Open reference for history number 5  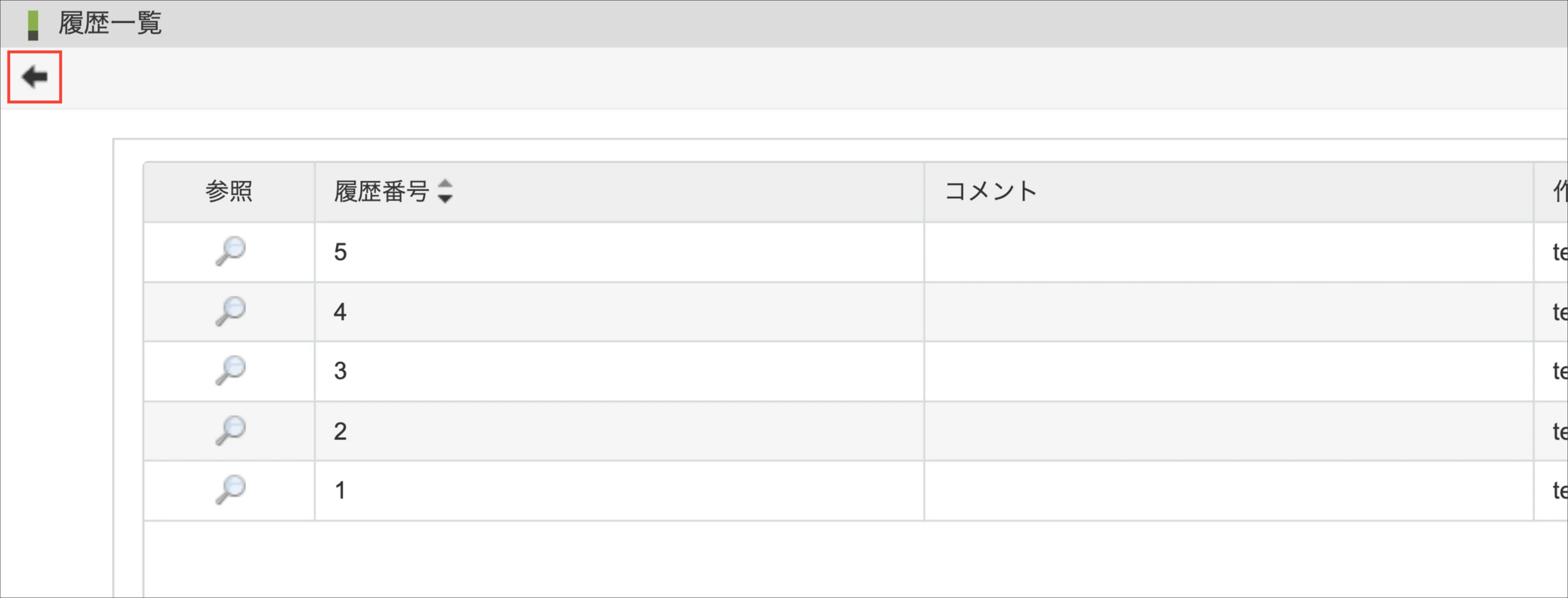pyautogui.click(x=230, y=251)
